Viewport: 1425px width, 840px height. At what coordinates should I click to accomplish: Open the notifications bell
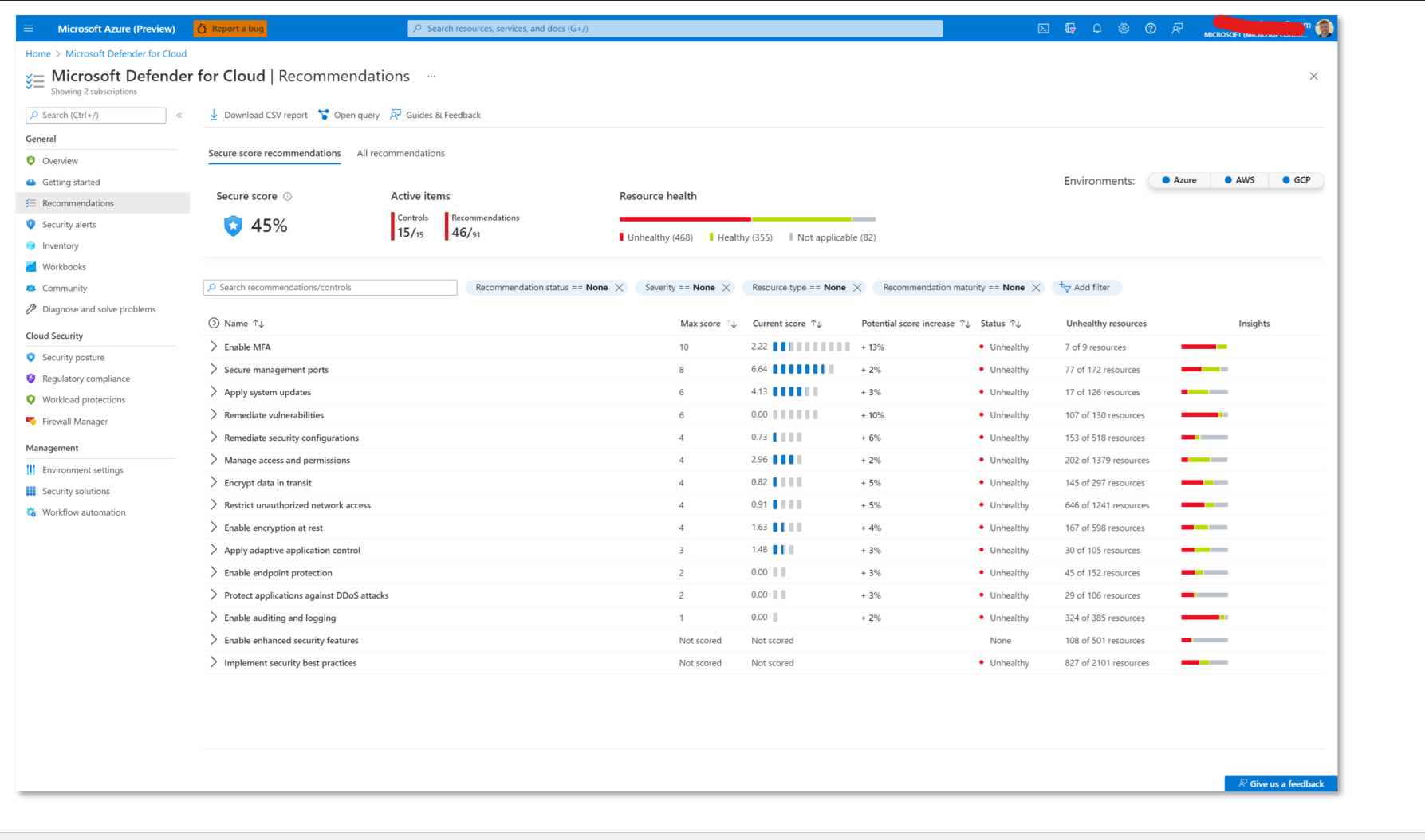pos(1097,29)
